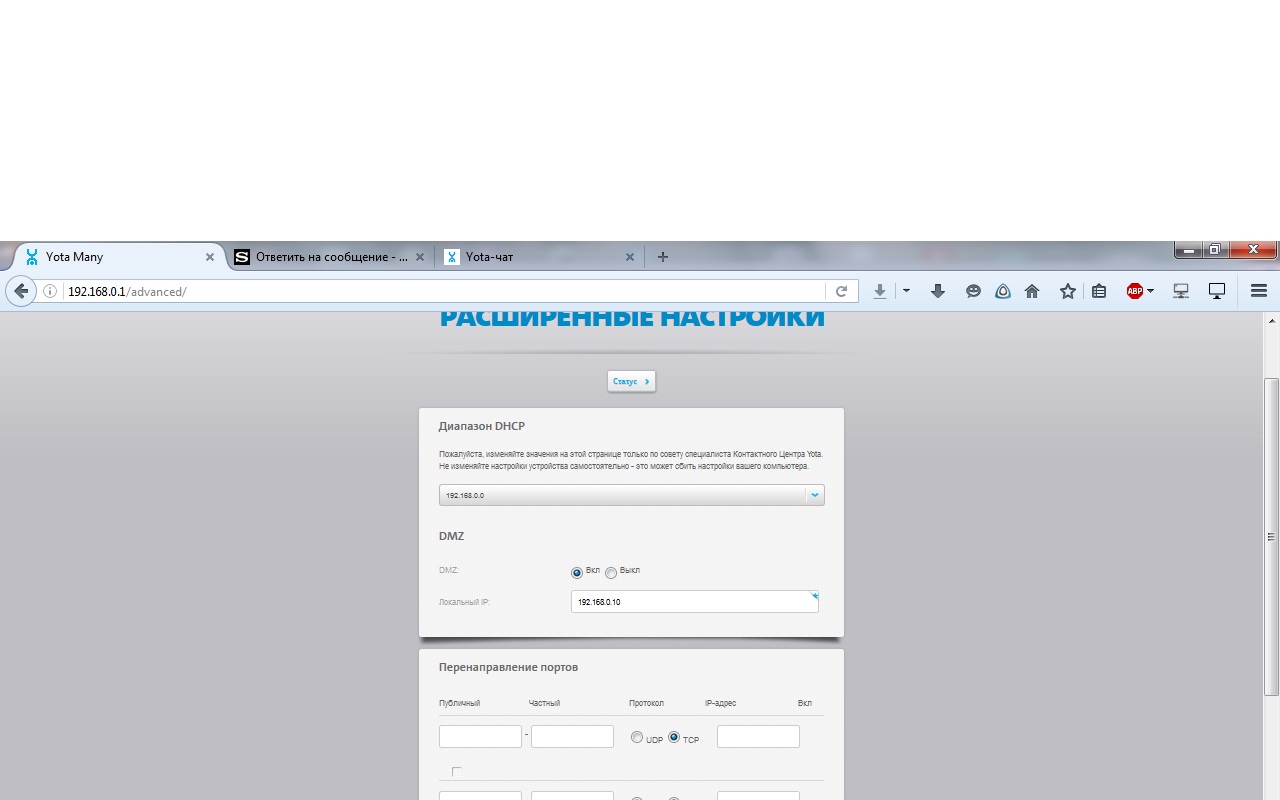Show the bookmarks list clipboard icon
This screenshot has width=1280, height=800.
[1099, 291]
